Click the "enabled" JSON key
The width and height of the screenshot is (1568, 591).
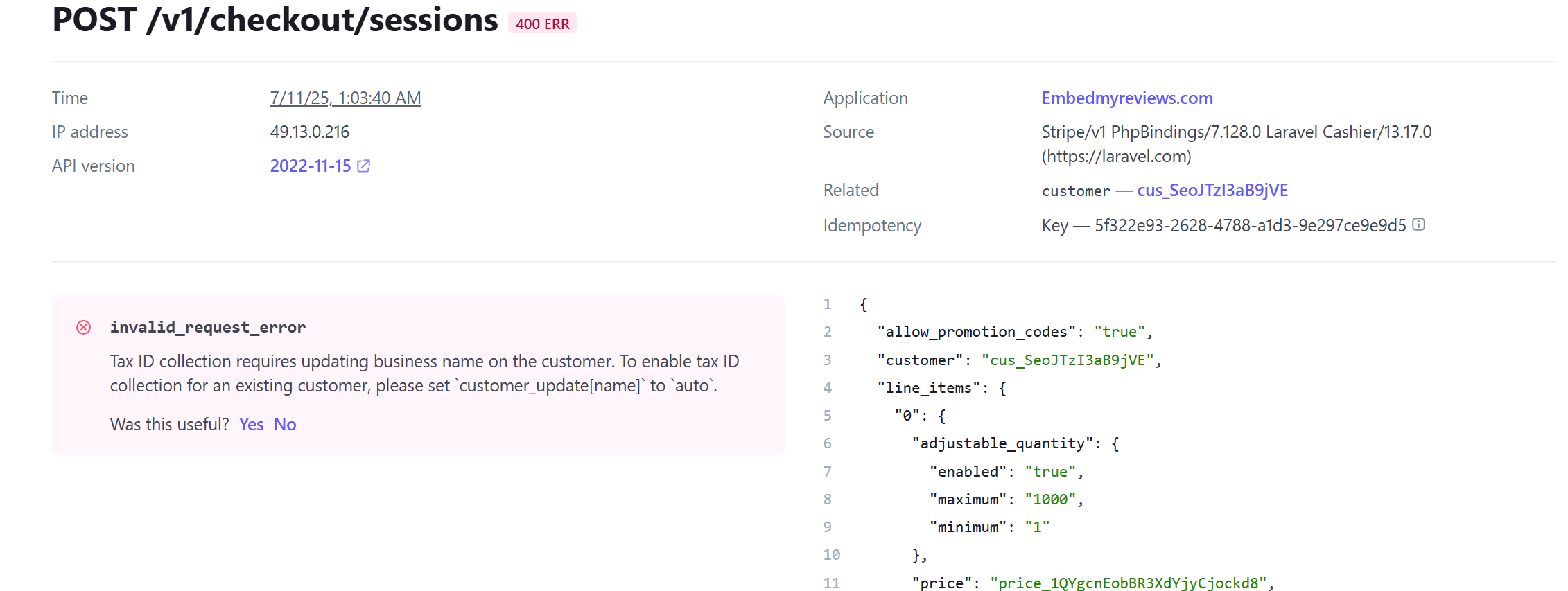968,472
